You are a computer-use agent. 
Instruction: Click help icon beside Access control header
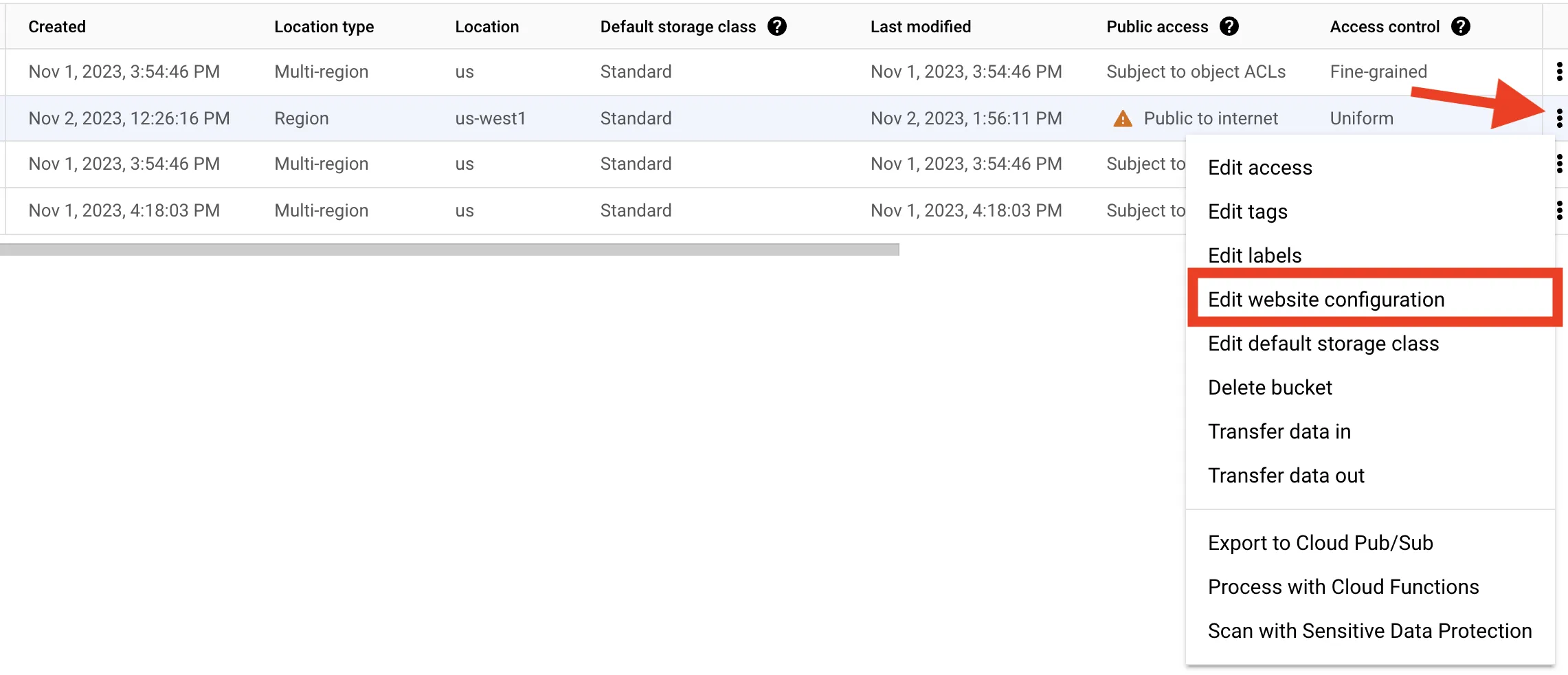(x=1460, y=27)
